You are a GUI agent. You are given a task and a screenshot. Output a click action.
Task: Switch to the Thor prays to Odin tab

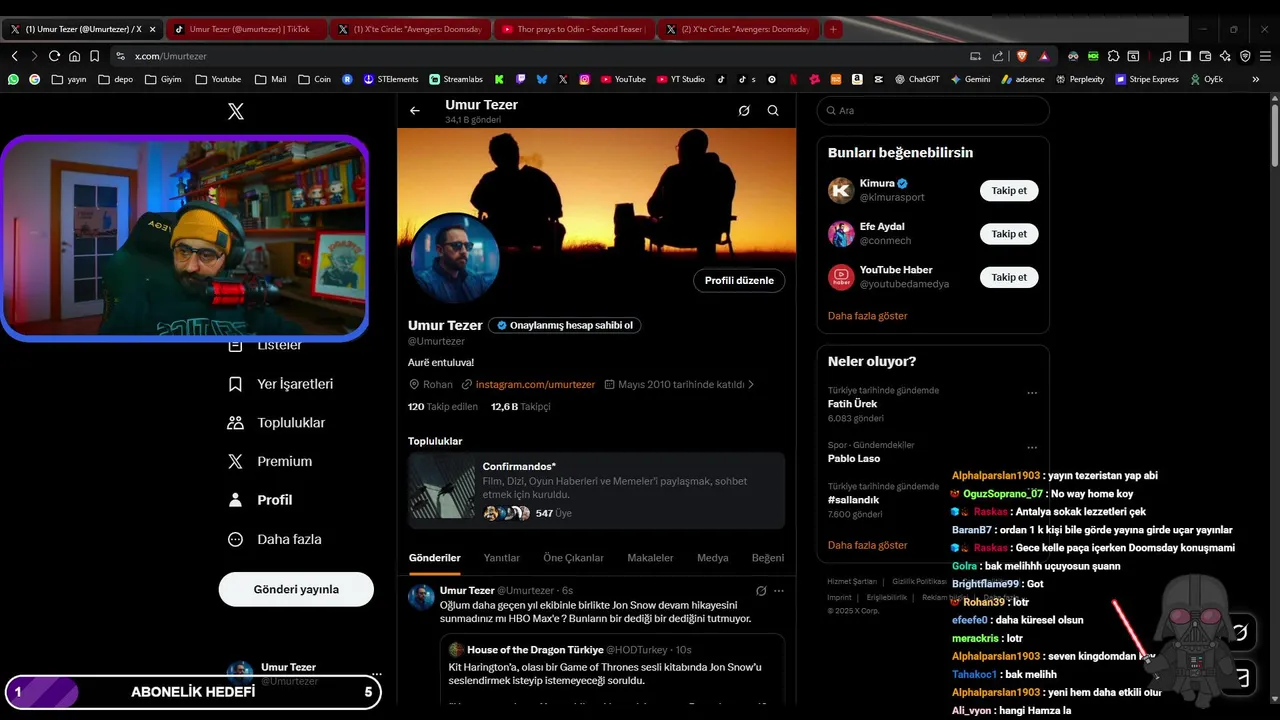(x=574, y=29)
